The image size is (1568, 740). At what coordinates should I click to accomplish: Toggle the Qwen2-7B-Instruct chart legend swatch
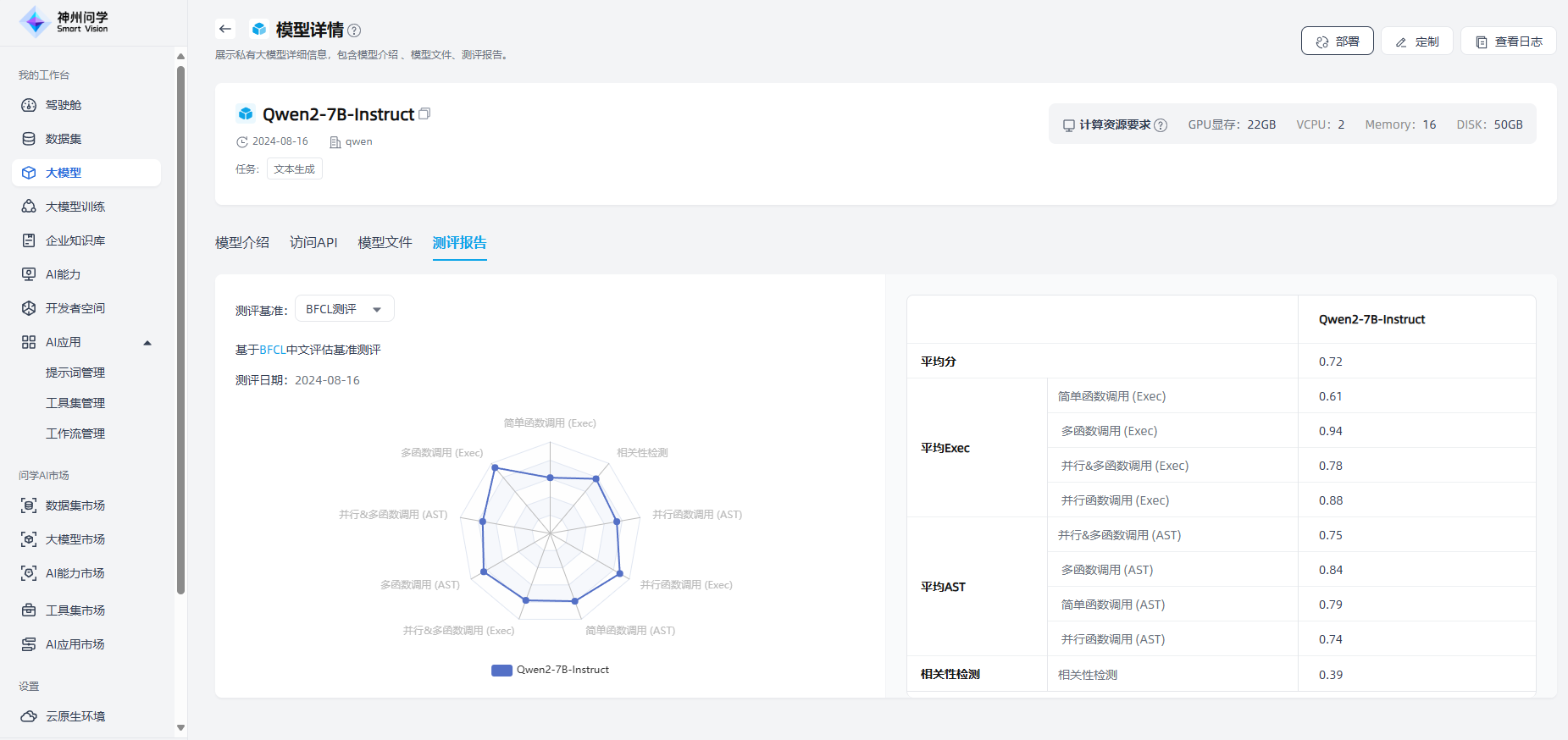(501, 670)
